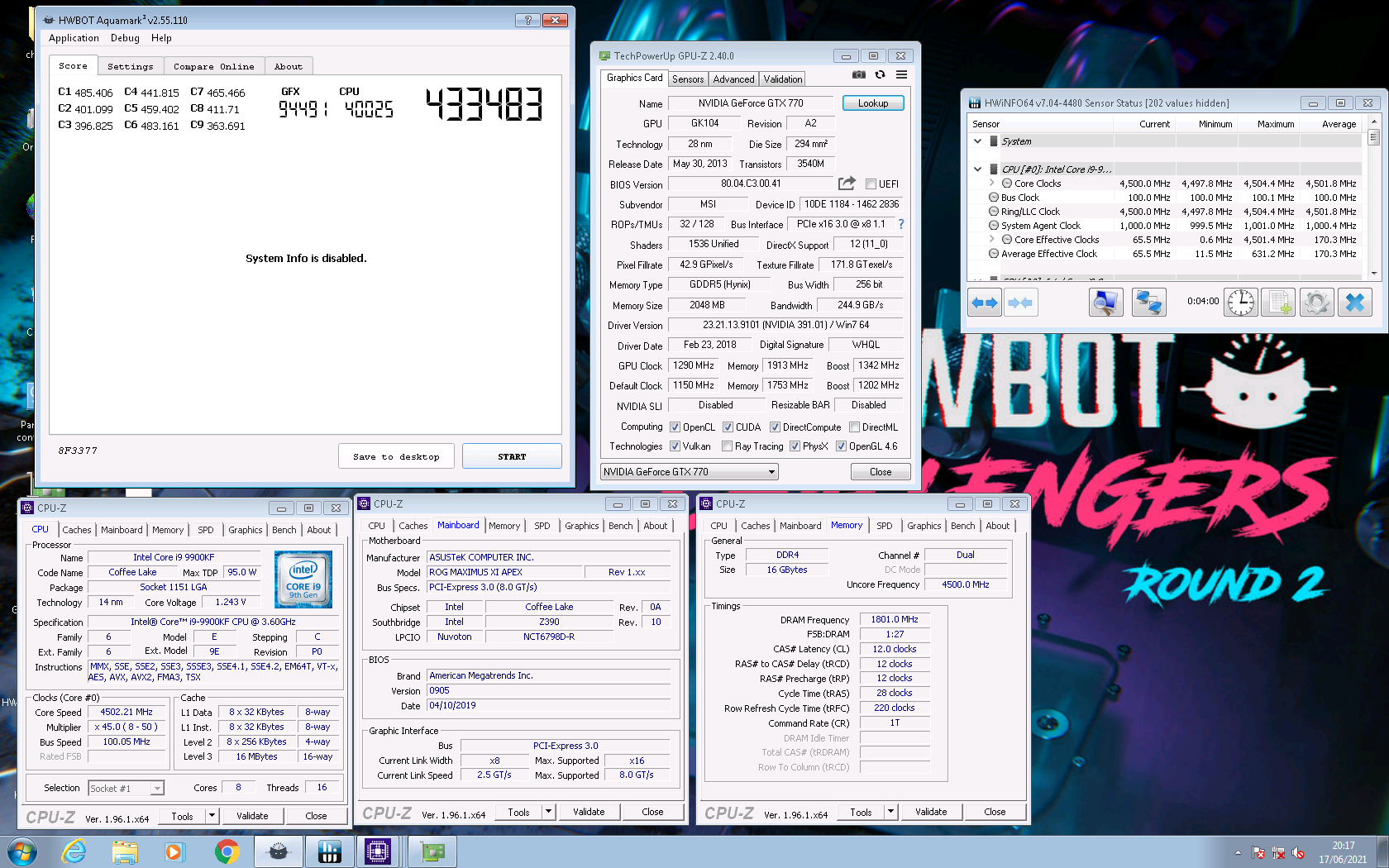
Task: Click HWiNFO expand columns arrows icon
Action: (x=985, y=303)
